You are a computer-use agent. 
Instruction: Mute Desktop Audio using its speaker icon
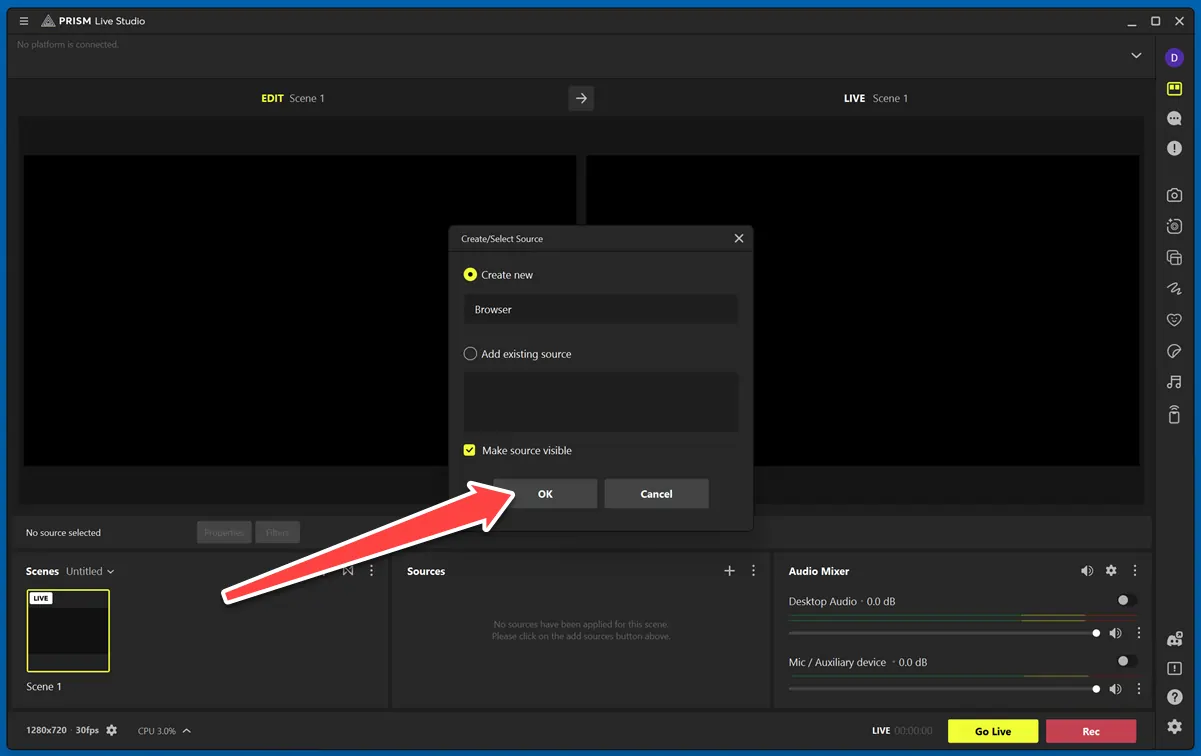[1115, 633]
